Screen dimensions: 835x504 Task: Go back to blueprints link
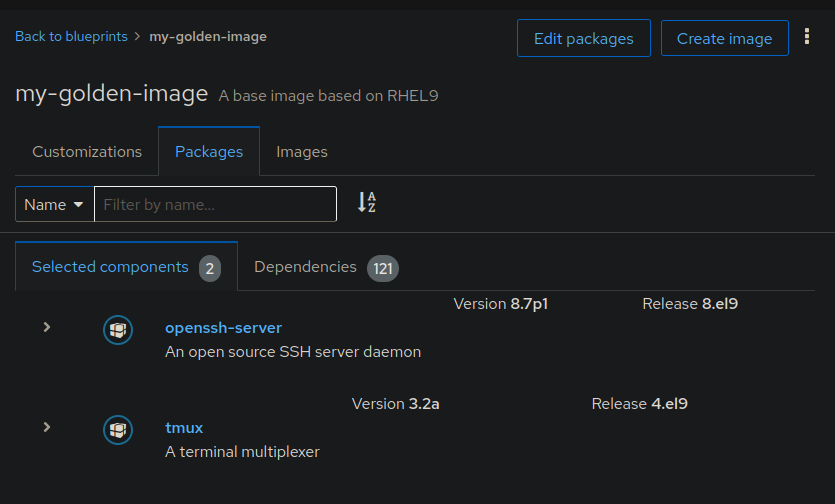pos(71,36)
